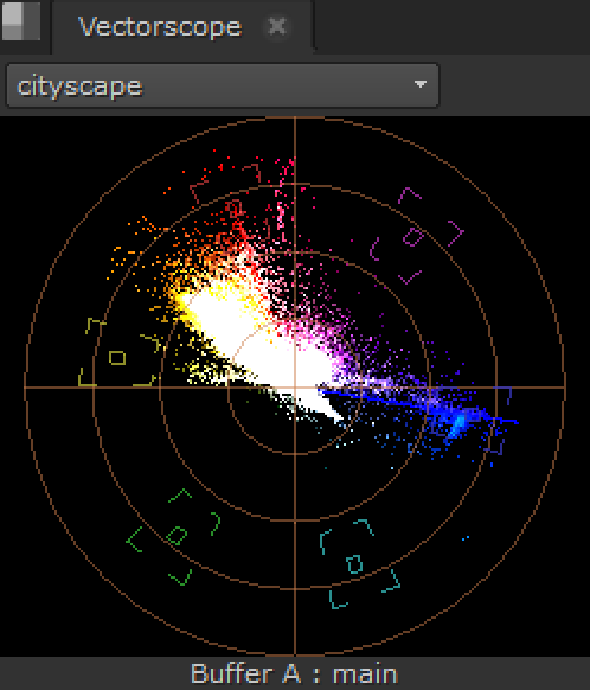Image resolution: width=590 pixels, height=690 pixels.
Task: Click the yellow target box center square
Action: (x=117, y=358)
